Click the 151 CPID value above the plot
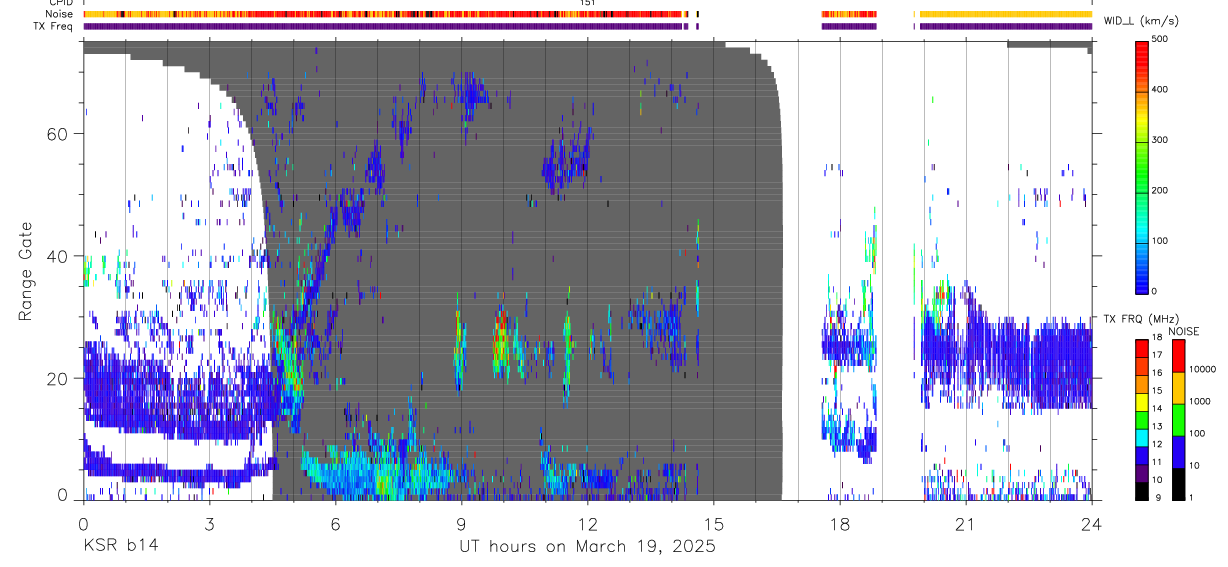Image resolution: width=1228 pixels, height=567 pixels. (x=588, y=3)
